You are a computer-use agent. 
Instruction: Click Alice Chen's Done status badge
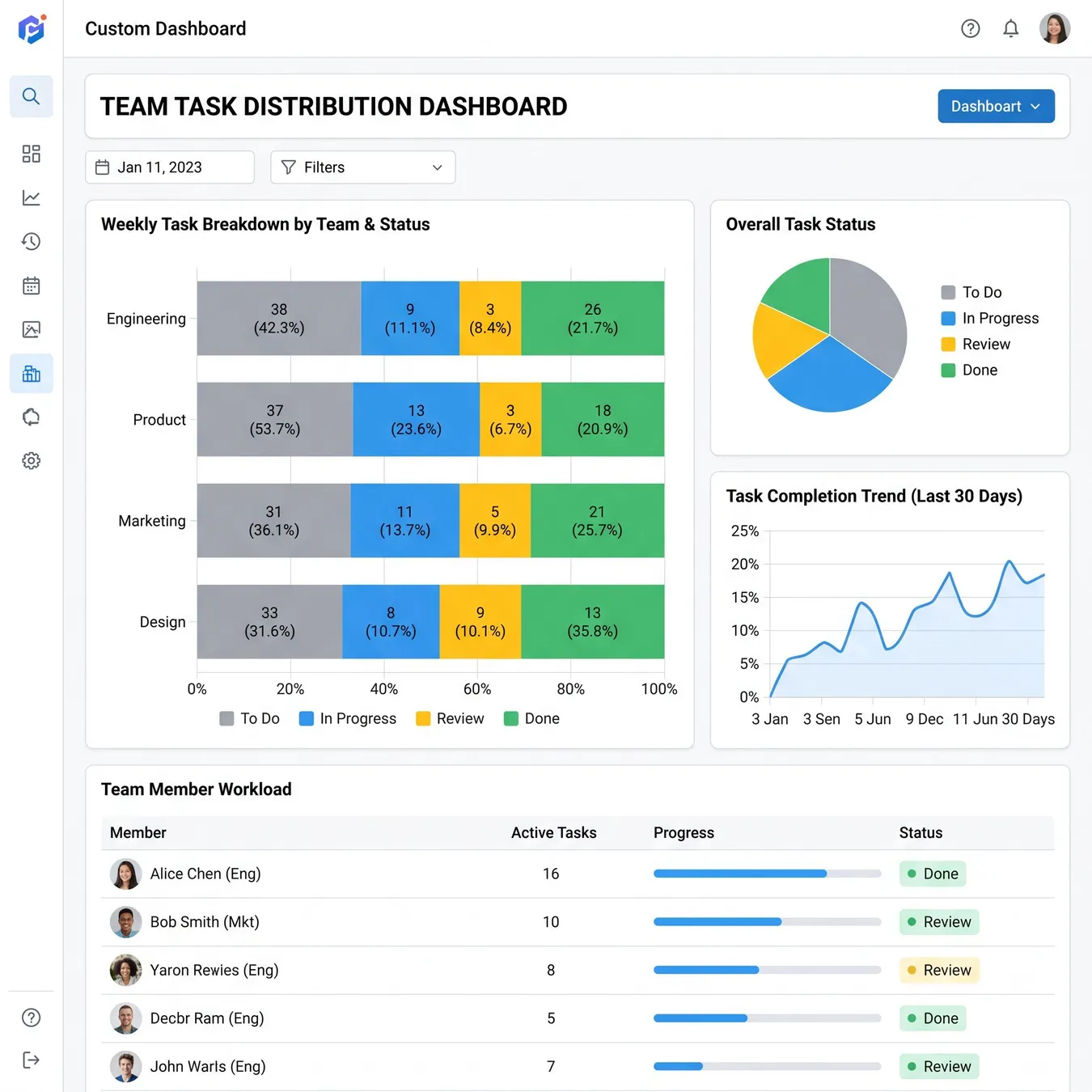click(933, 874)
